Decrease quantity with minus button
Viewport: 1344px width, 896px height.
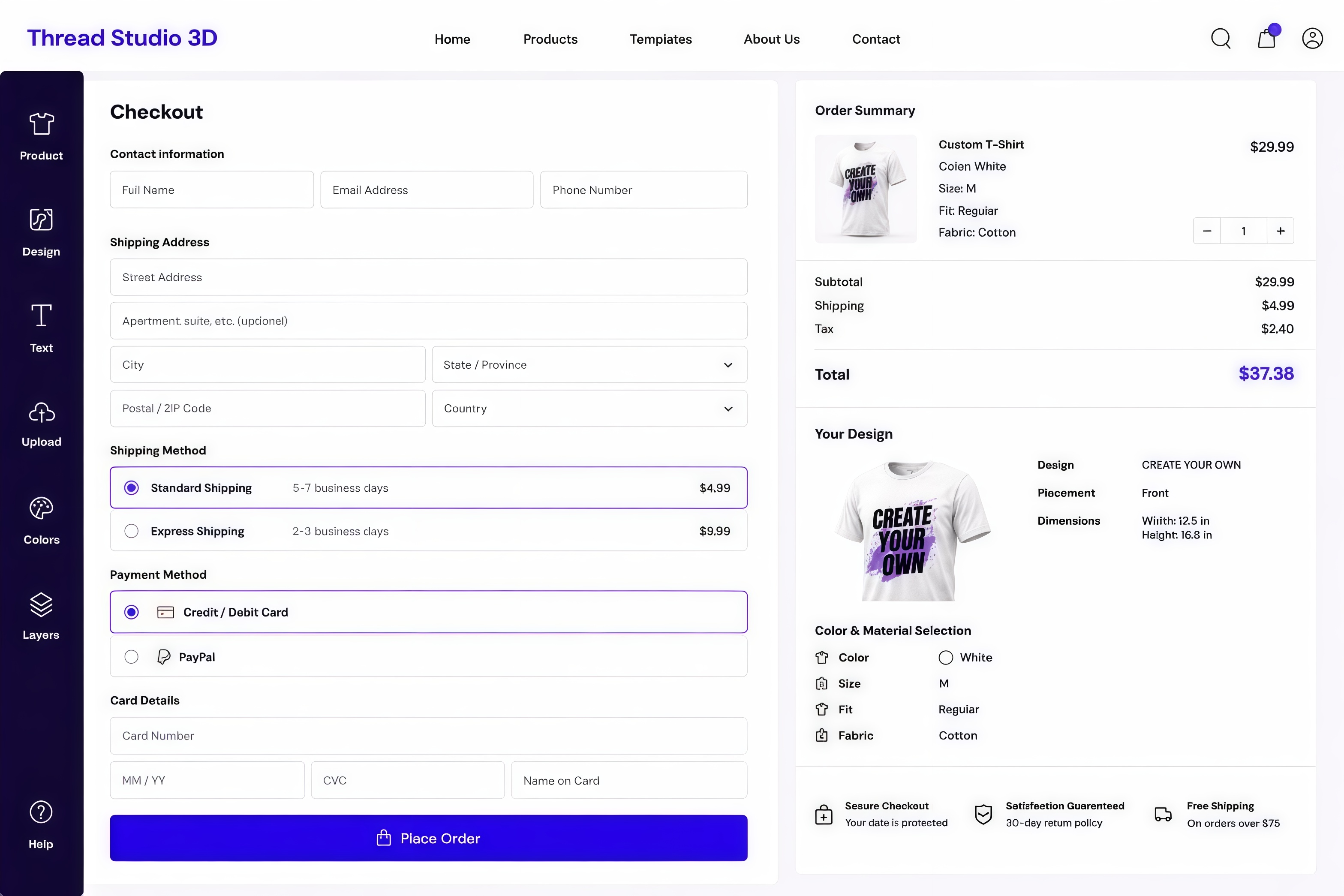pos(1207,231)
